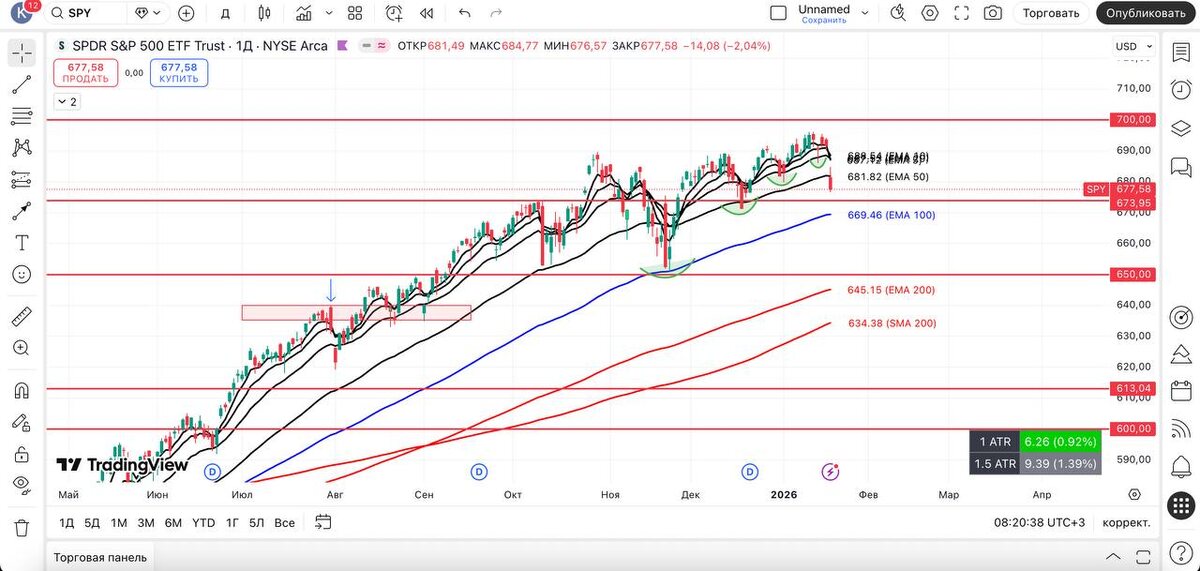Click the Опубликовать button
The width and height of the screenshot is (1200, 571).
[1148, 13]
